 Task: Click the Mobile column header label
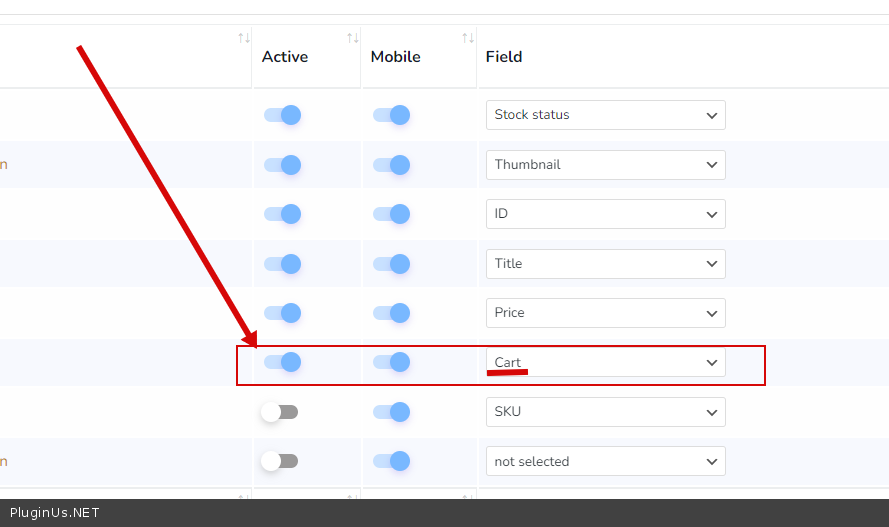(x=395, y=57)
